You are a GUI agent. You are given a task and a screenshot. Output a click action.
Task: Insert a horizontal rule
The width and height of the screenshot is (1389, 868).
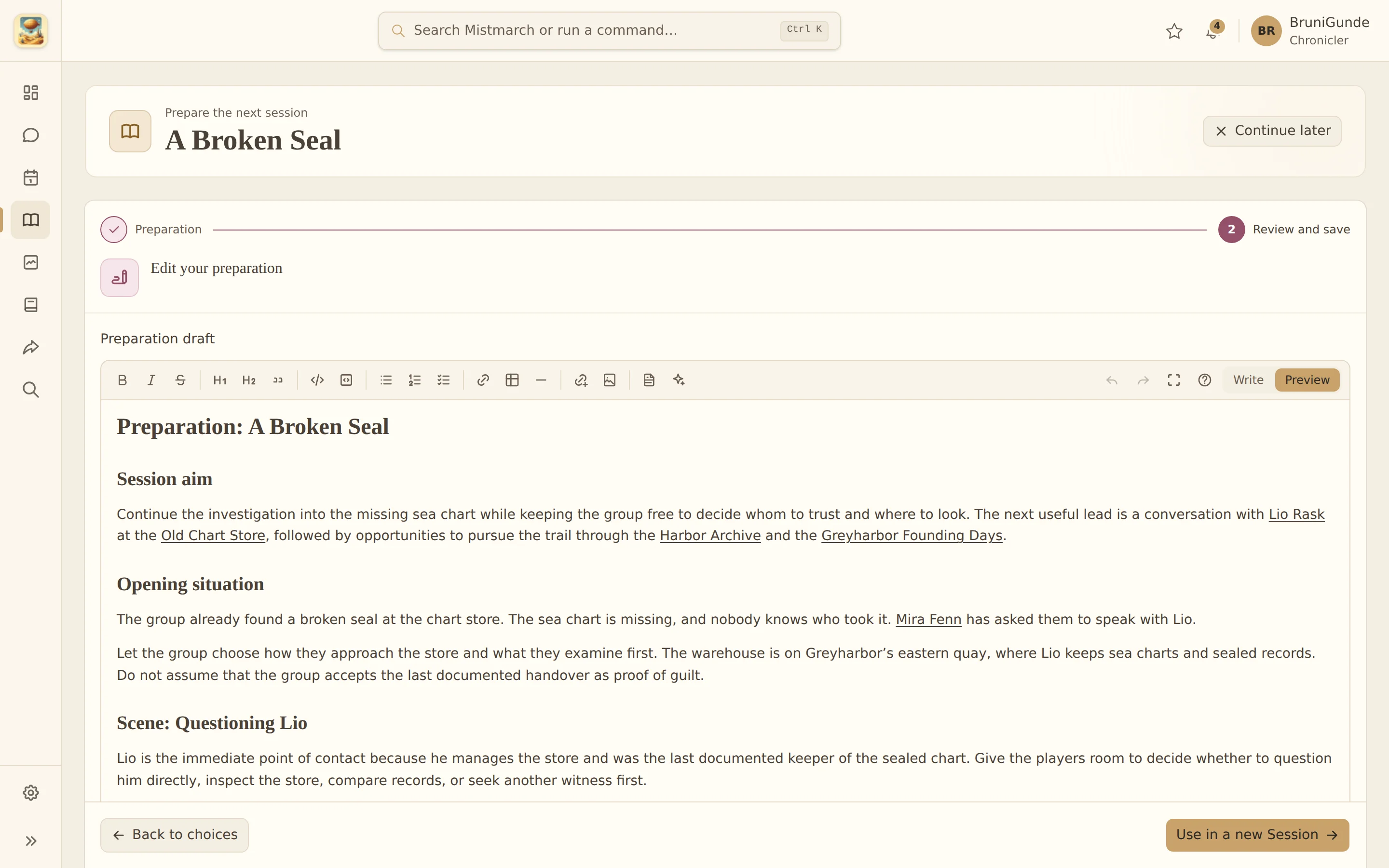541,380
